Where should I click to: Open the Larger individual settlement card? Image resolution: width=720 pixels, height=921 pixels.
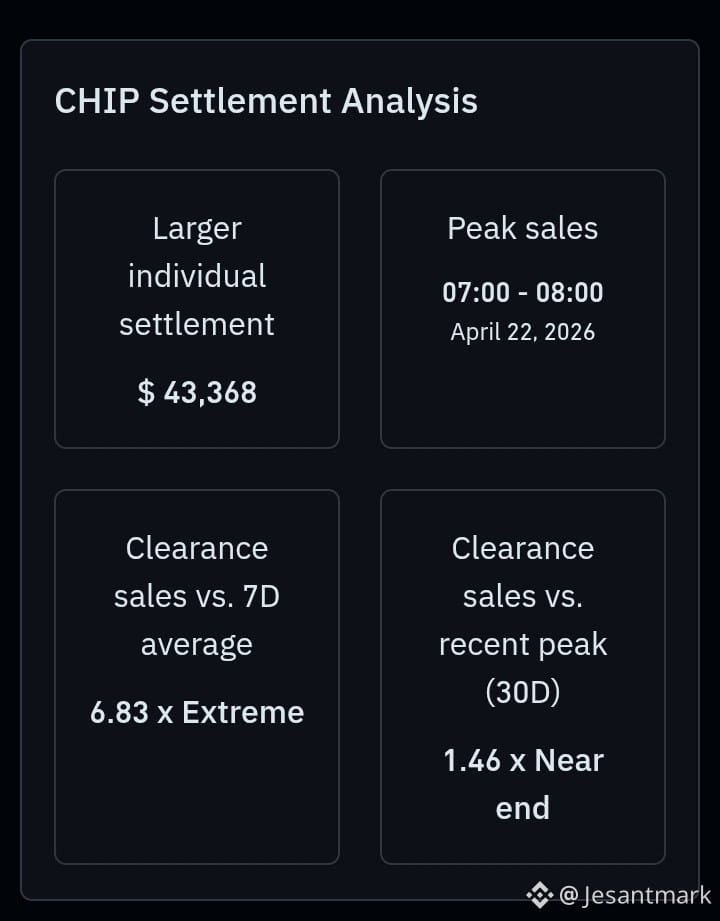pyautogui.click(x=197, y=309)
